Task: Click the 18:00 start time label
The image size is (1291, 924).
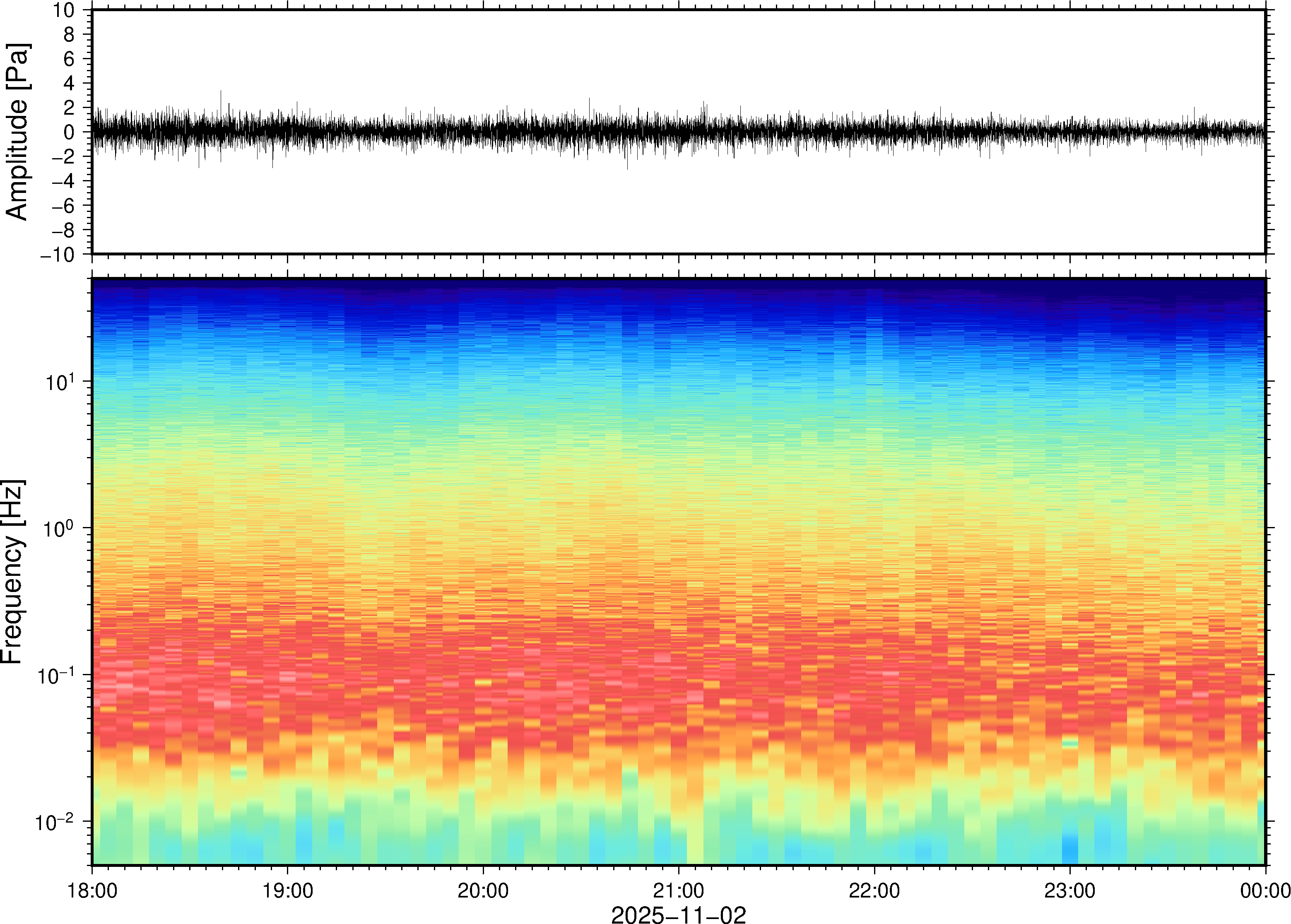Action: coord(92,890)
